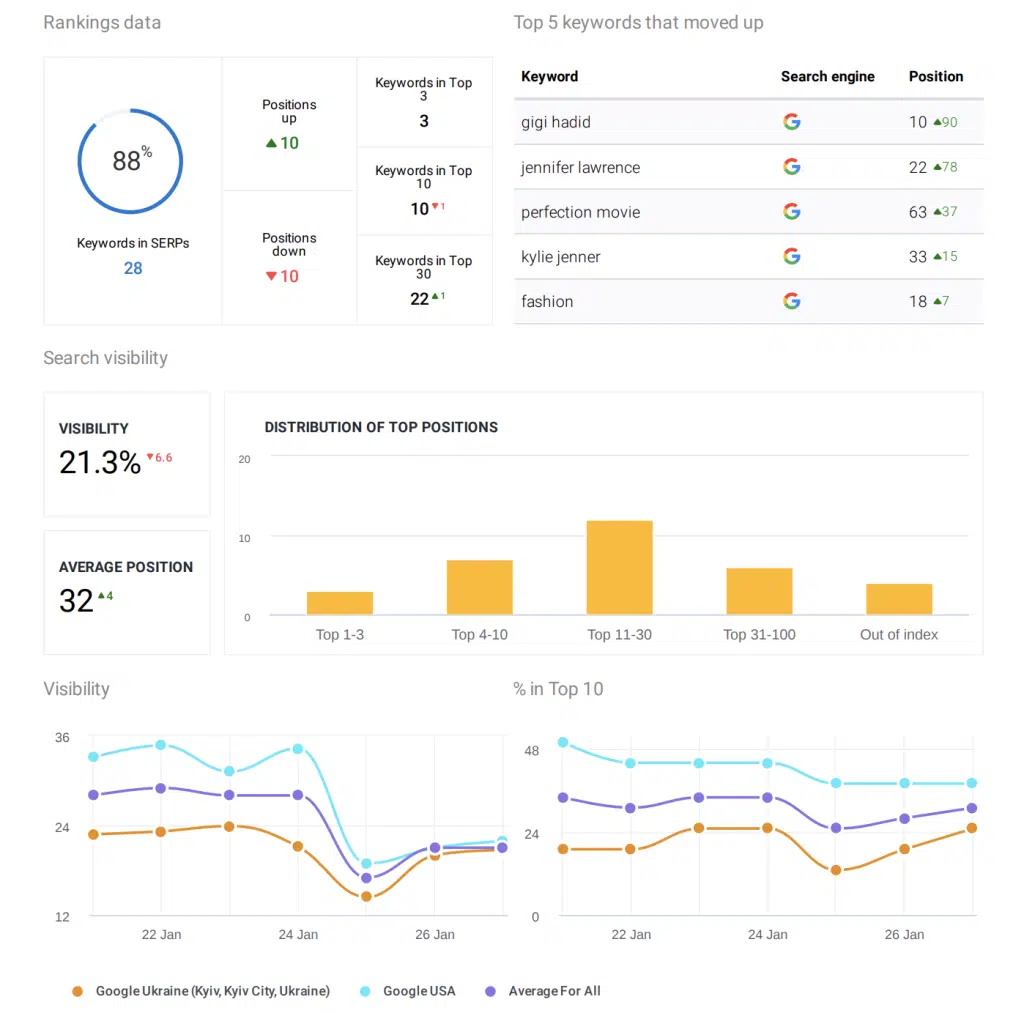Select the Position column header

point(936,76)
